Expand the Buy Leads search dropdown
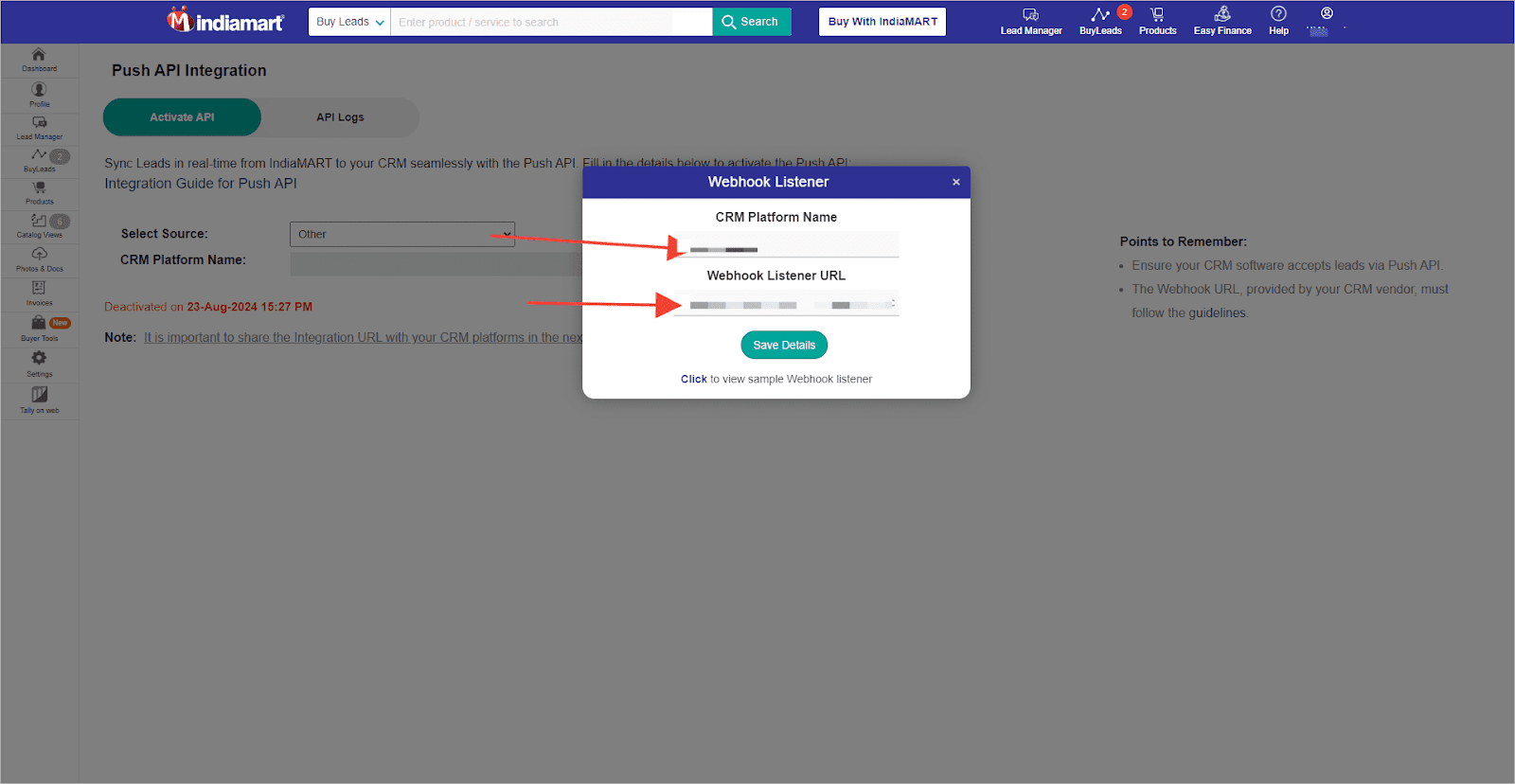This screenshot has width=1515, height=784. 349,22
